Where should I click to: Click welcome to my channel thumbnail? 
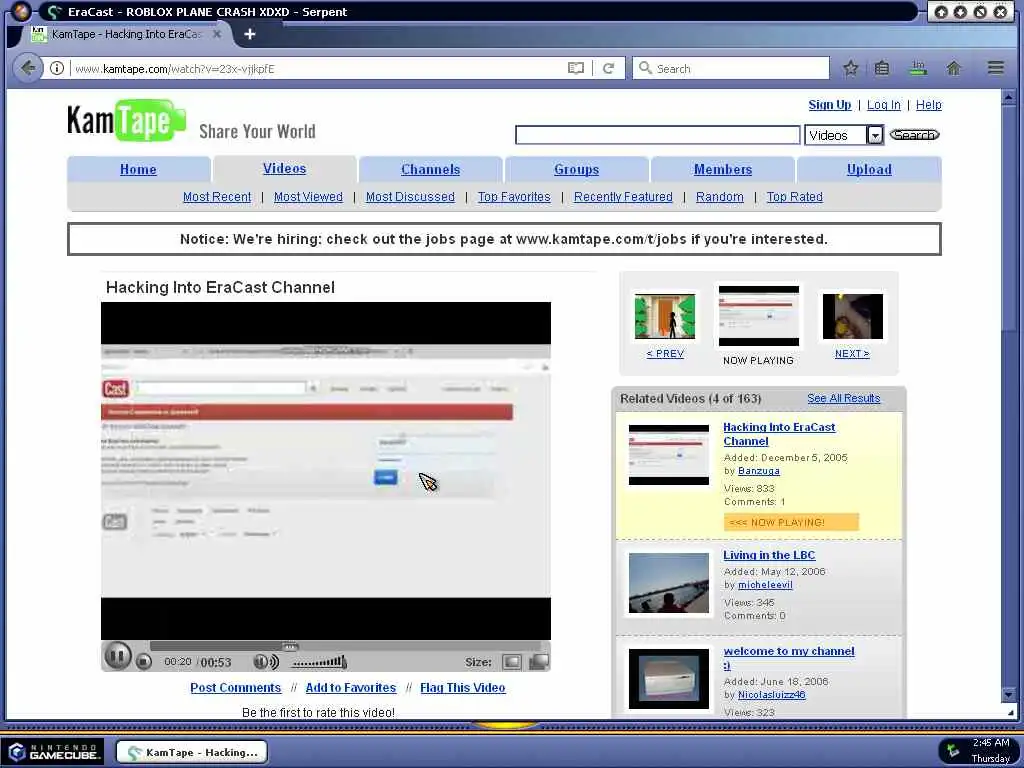(668, 679)
